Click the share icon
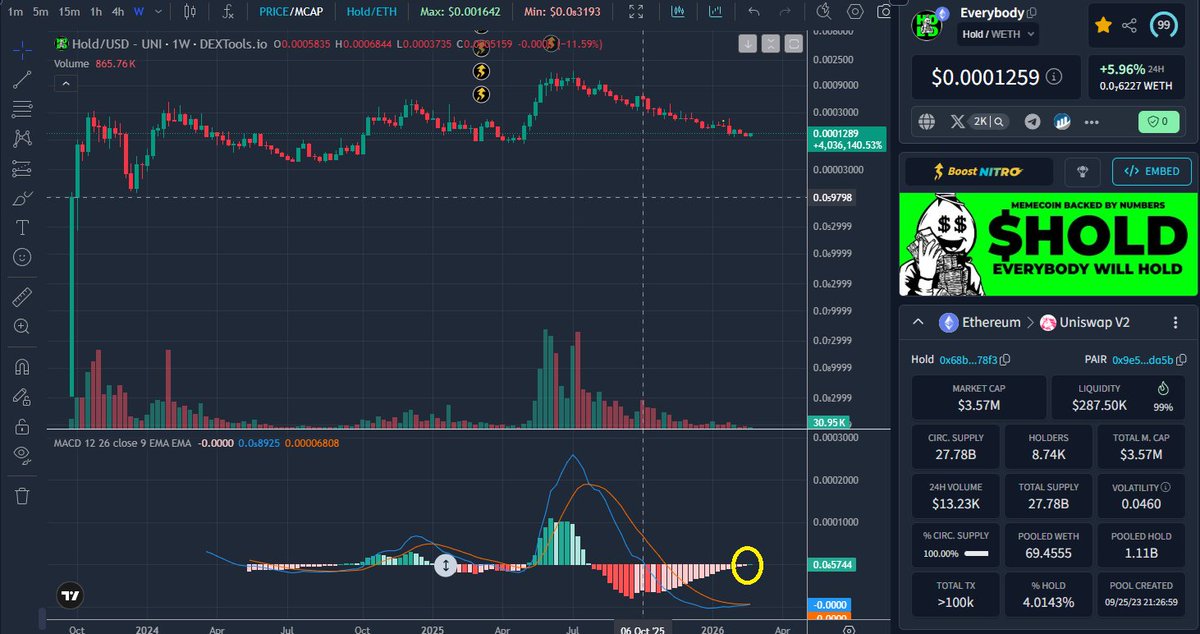Image resolution: width=1200 pixels, height=634 pixels. click(x=1130, y=26)
